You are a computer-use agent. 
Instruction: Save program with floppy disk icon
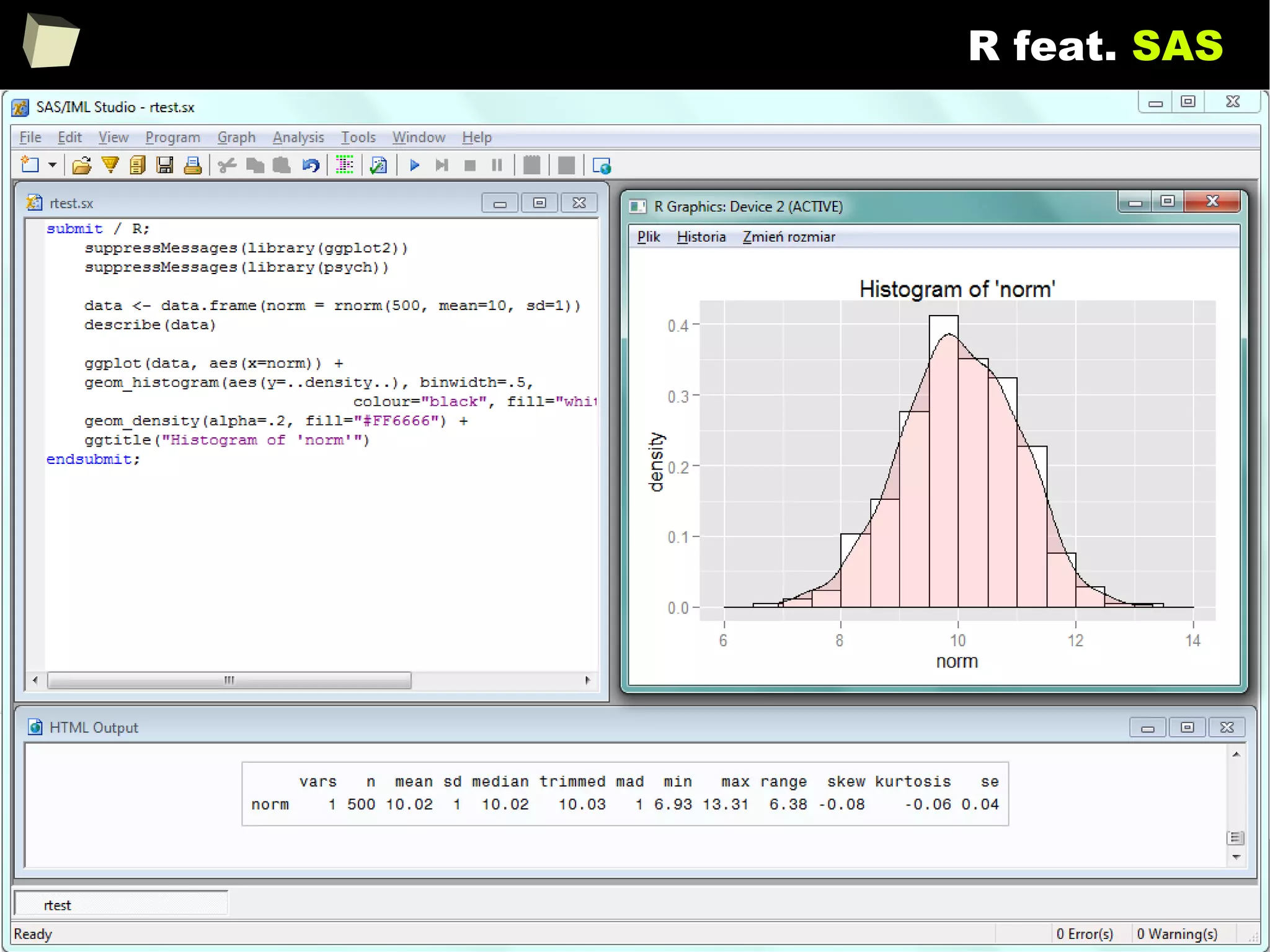click(164, 165)
